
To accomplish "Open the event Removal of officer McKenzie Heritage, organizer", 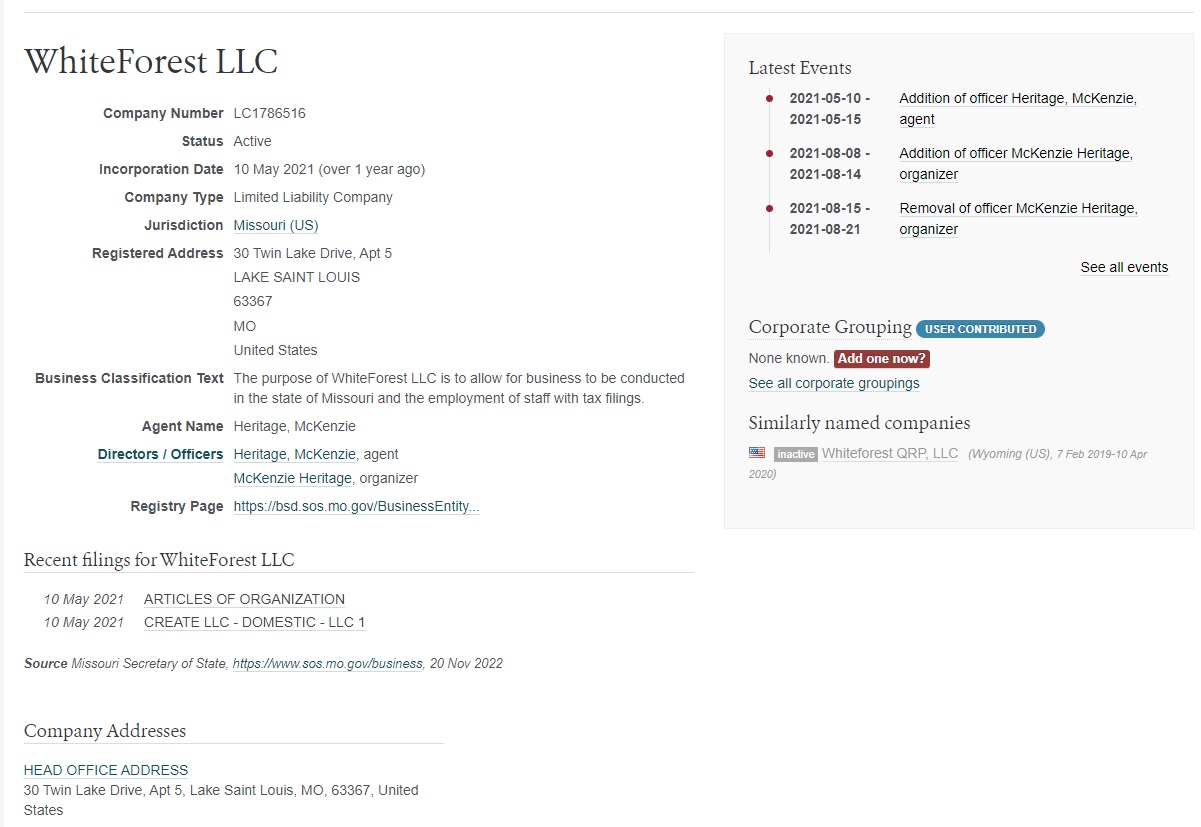I will [x=1018, y=219].
